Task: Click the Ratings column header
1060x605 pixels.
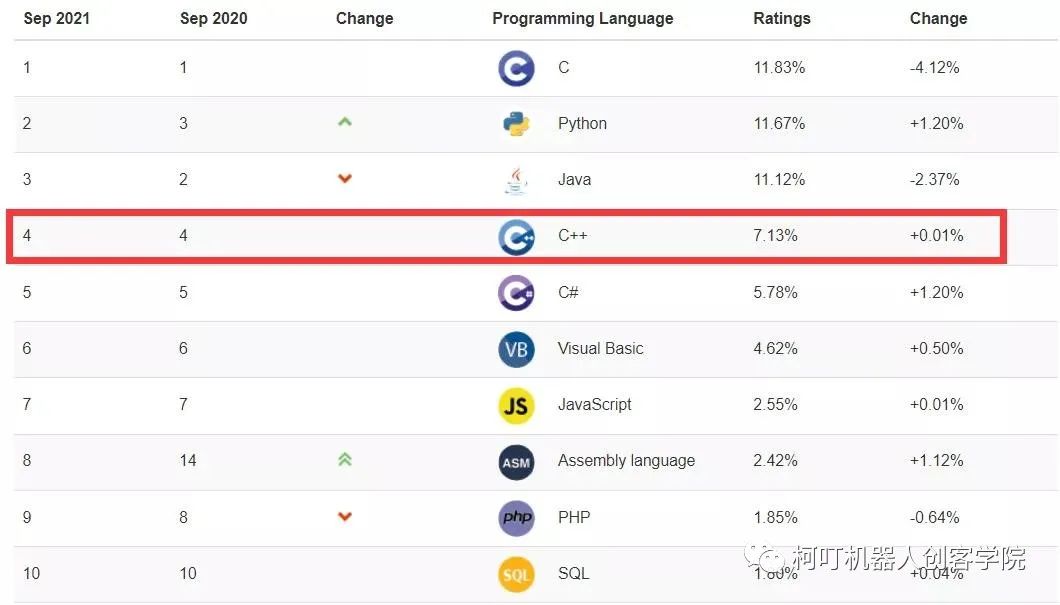Action: [x=781, y=19]
